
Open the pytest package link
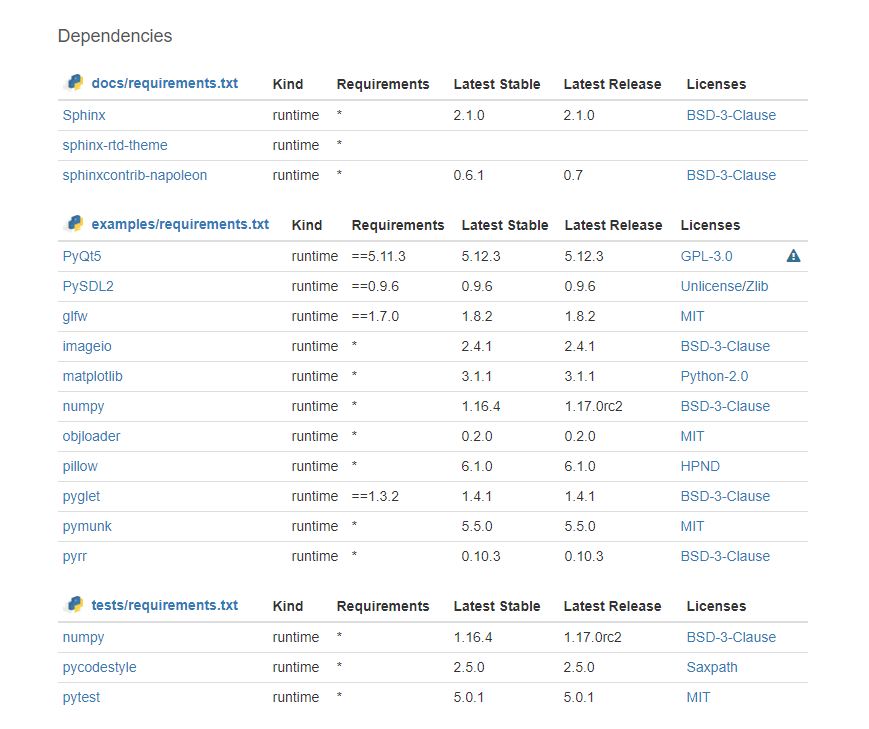81,697
